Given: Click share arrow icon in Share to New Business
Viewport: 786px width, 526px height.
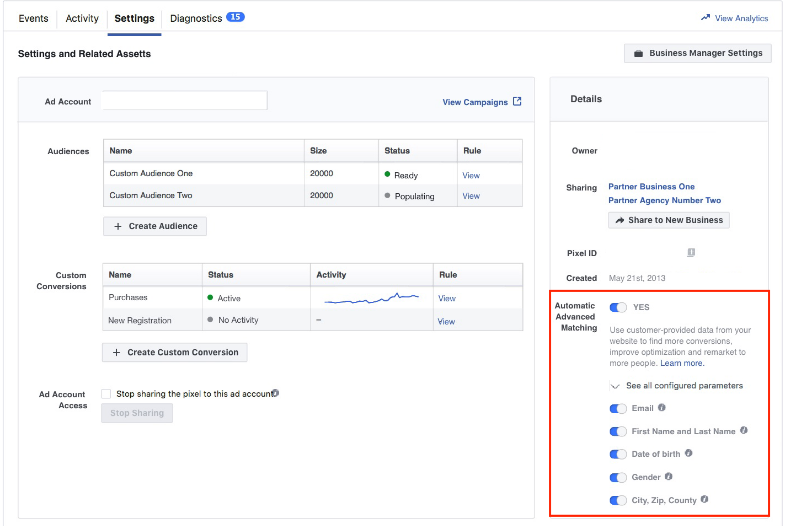Looking at the screenshot, I should point(620,220).
